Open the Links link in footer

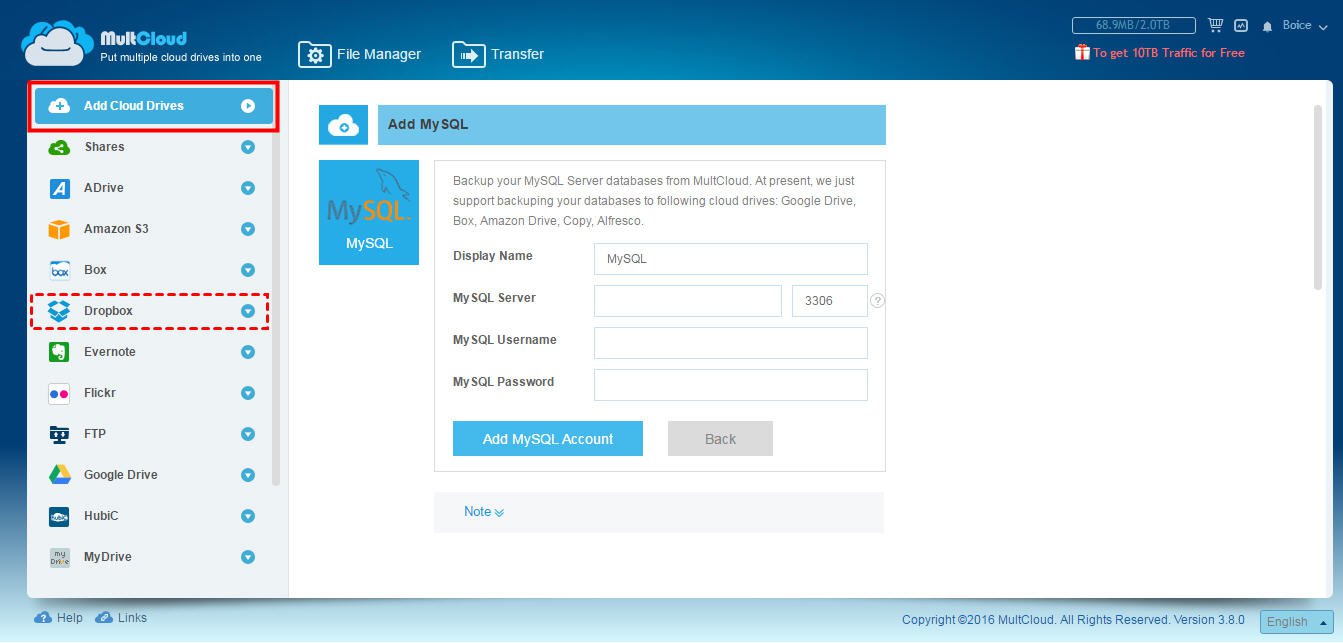click(x=132, y=618)
